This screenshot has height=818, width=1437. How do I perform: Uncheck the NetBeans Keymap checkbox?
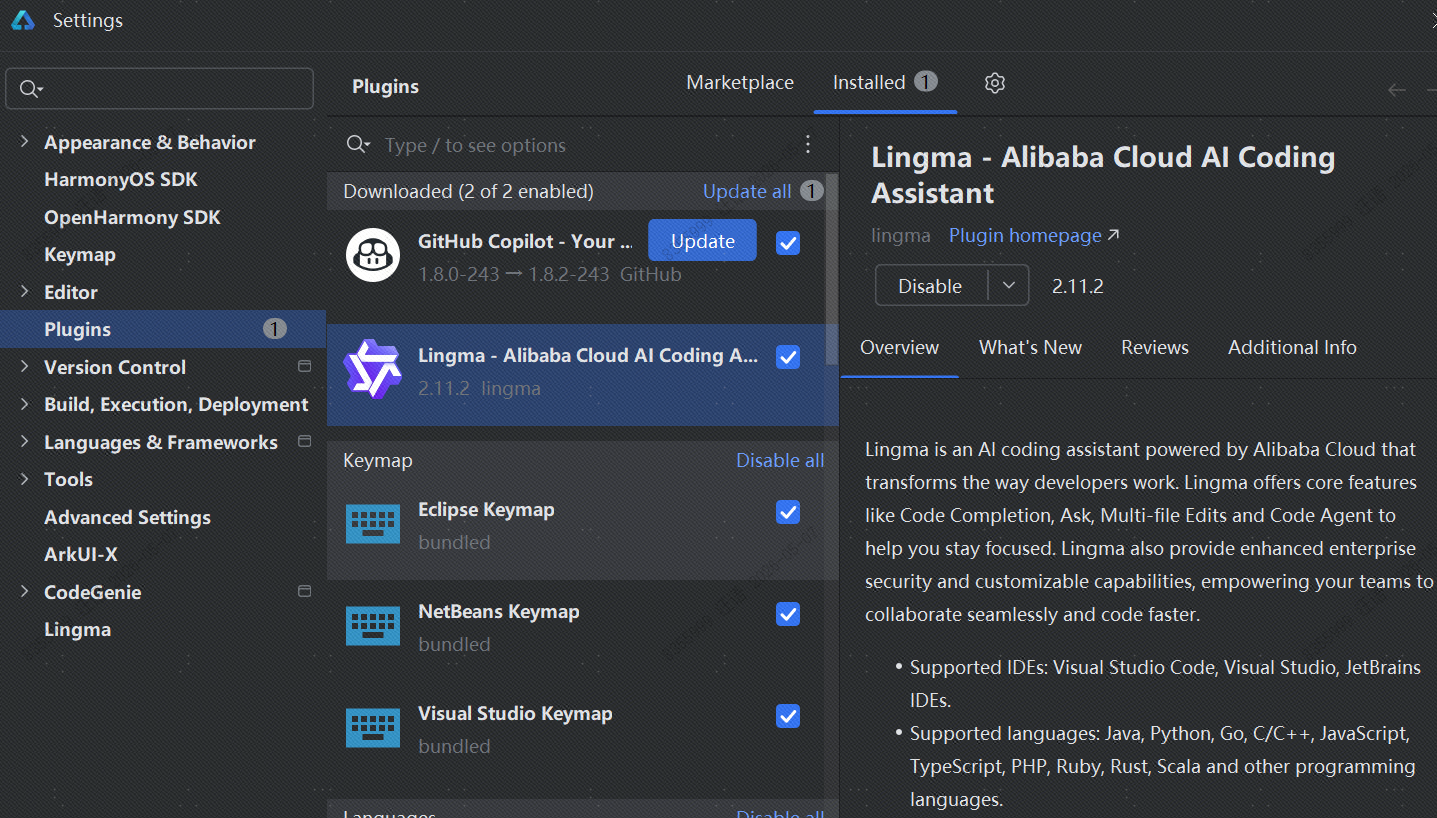pyautogui.click(x=788, y=614)
